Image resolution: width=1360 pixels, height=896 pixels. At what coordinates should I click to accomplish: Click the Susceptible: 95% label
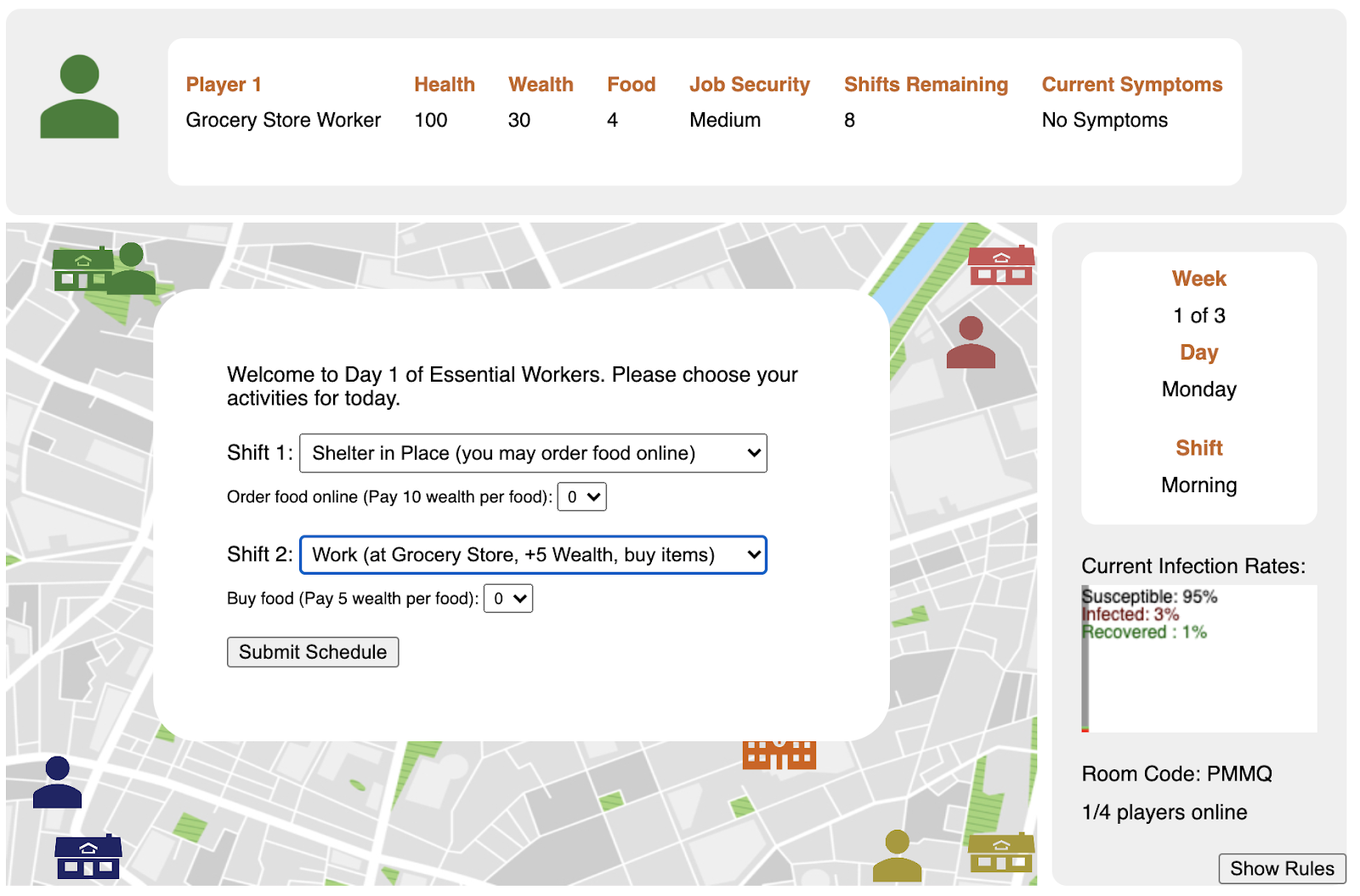(1150, 597)
